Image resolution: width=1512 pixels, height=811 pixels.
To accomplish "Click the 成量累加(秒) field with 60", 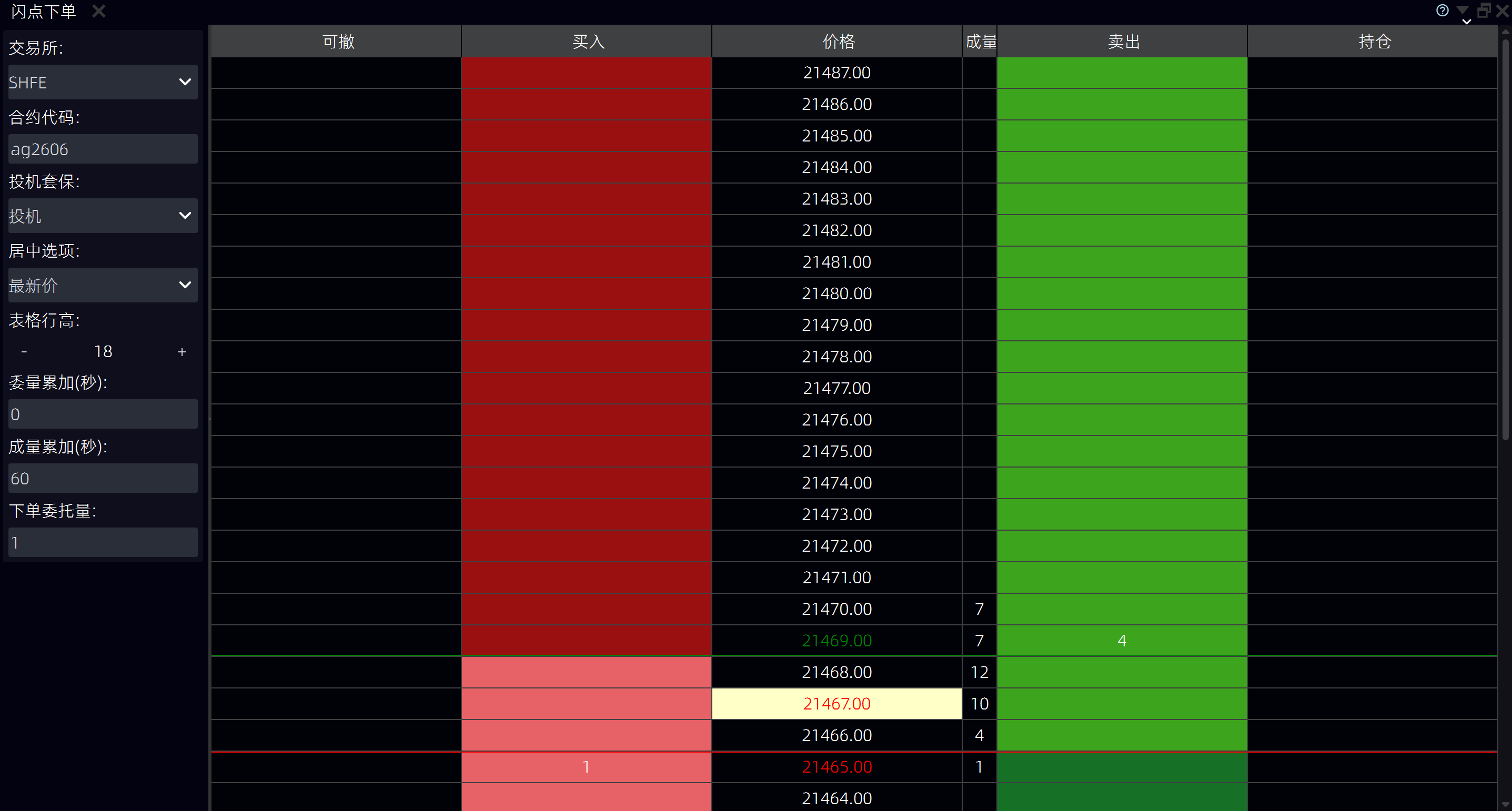I will [x=103, y=478].
